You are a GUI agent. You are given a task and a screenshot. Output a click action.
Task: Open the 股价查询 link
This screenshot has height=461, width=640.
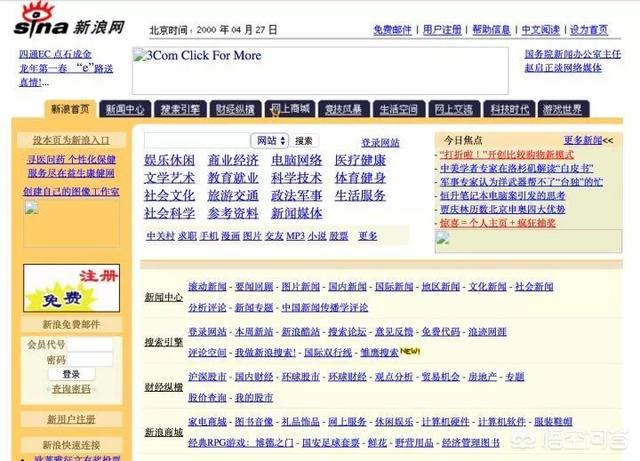pos(207,397)
